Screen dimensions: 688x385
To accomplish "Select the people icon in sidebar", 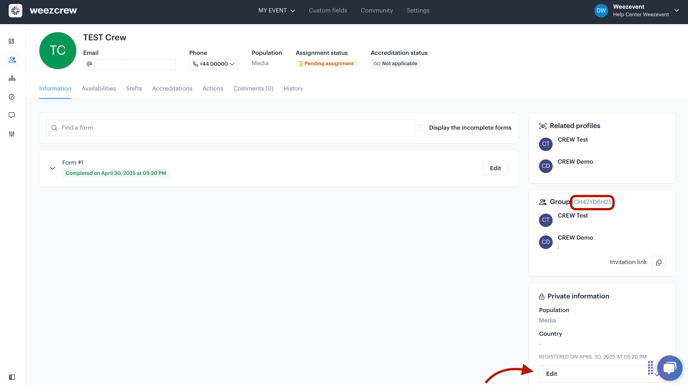I will 12,60.
